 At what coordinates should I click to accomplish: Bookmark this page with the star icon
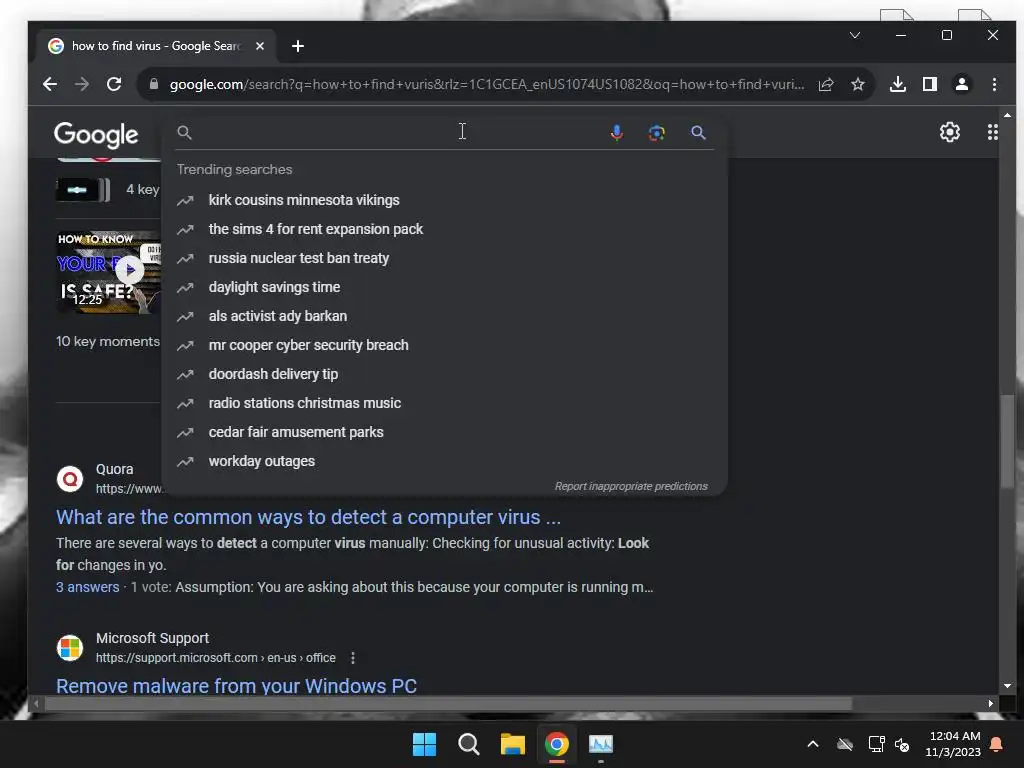click(x=857, y=84)
